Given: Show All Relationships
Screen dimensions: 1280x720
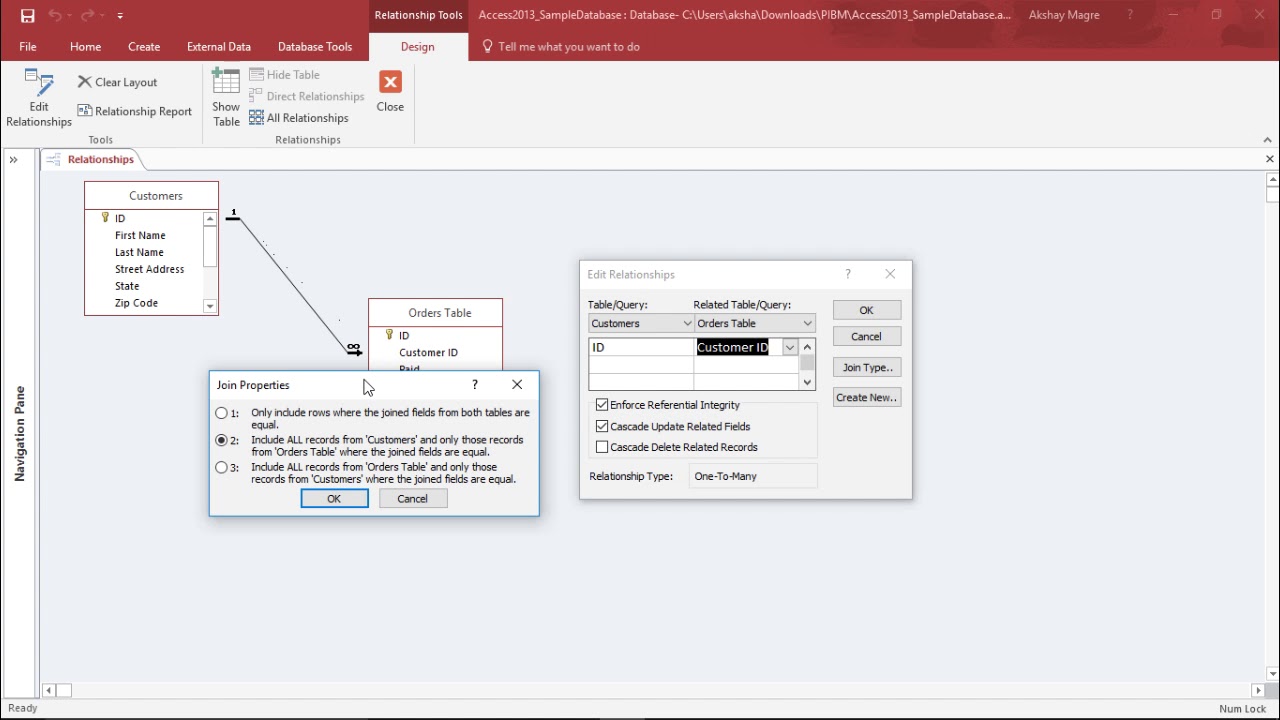Looking at the screenshot, I should click(299, 118).
